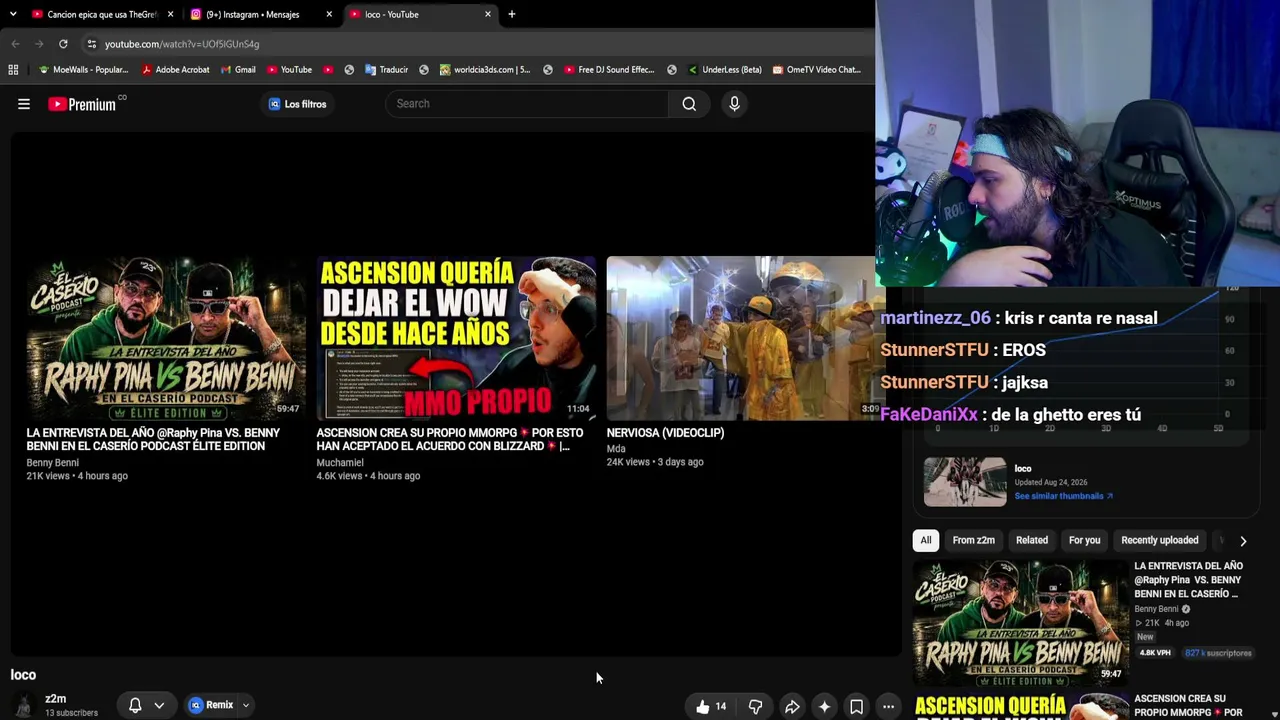Click the sparkle AI icon button

pos(824,707)
